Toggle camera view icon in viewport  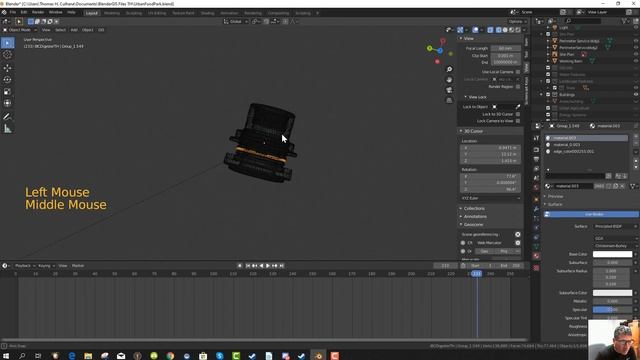point(449,90)
